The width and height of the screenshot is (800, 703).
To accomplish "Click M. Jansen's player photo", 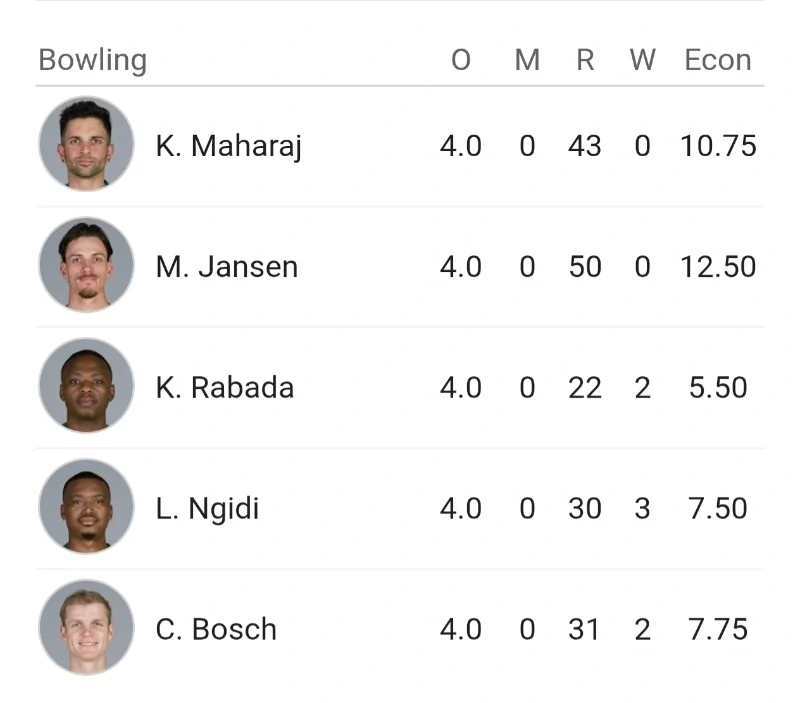I will [86, 266].
